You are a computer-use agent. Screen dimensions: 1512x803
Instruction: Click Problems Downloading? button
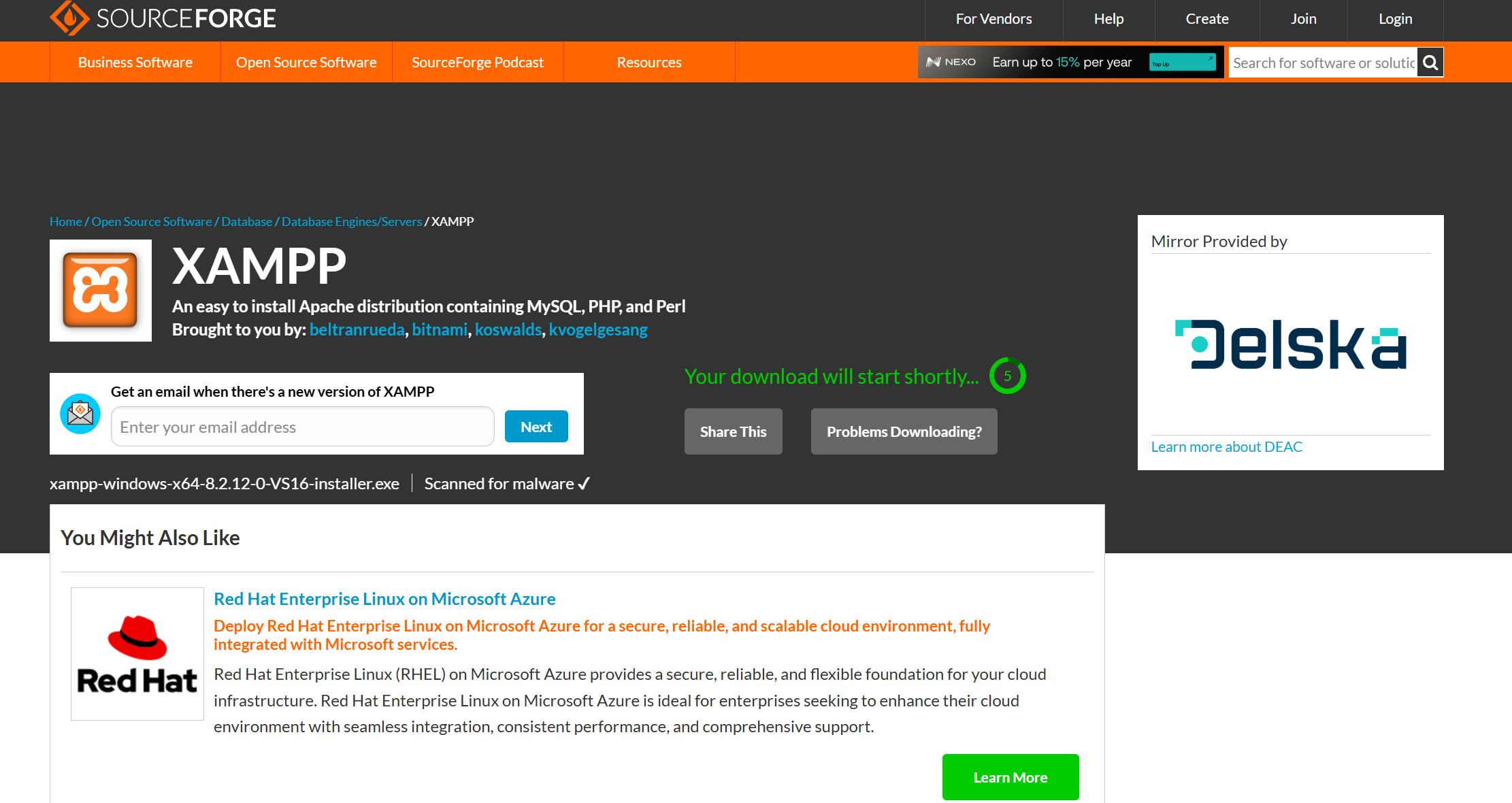pyautogui.click(x=904, y=431)
